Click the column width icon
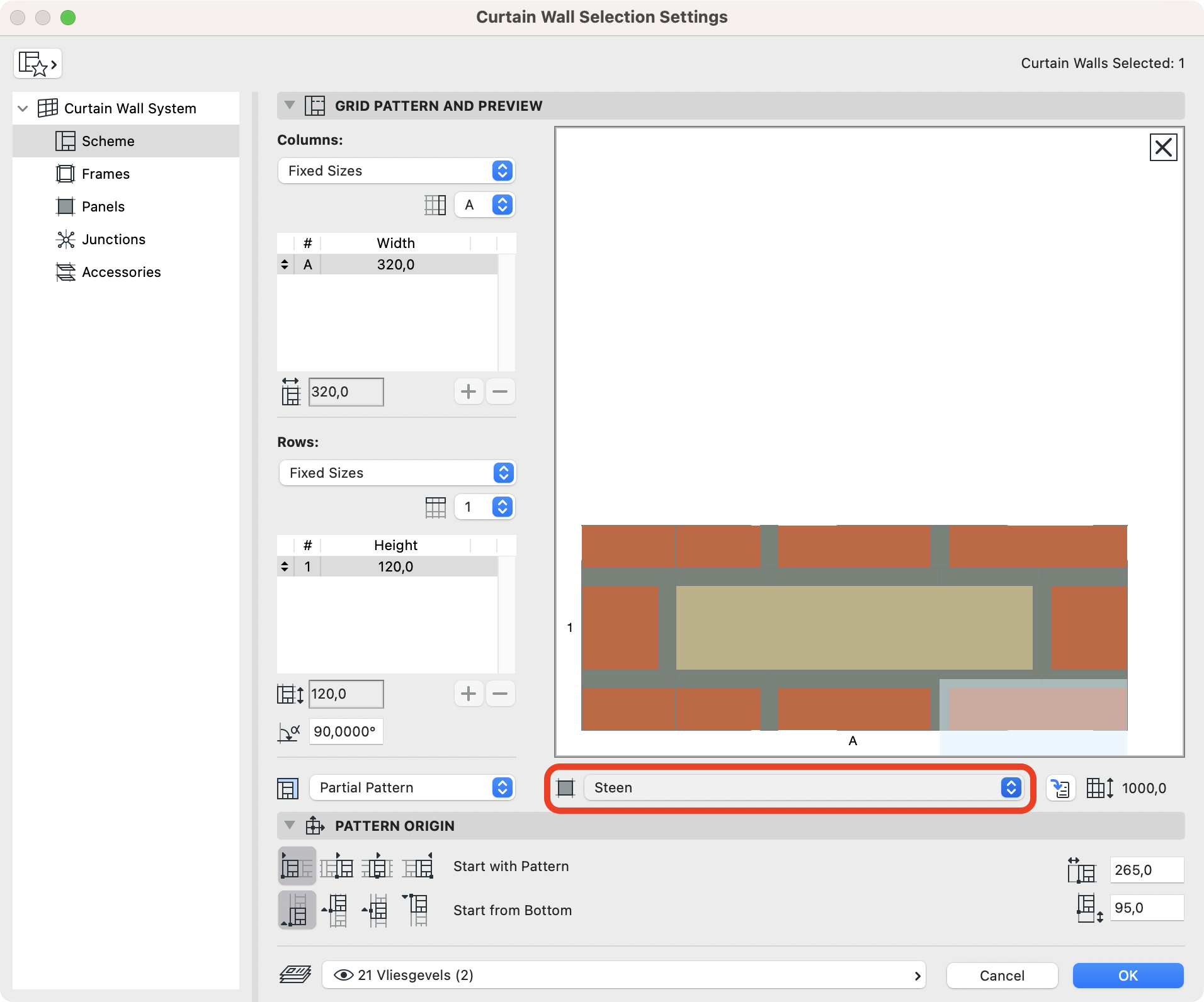The image size is (1204, 1002). click(290, 391)
